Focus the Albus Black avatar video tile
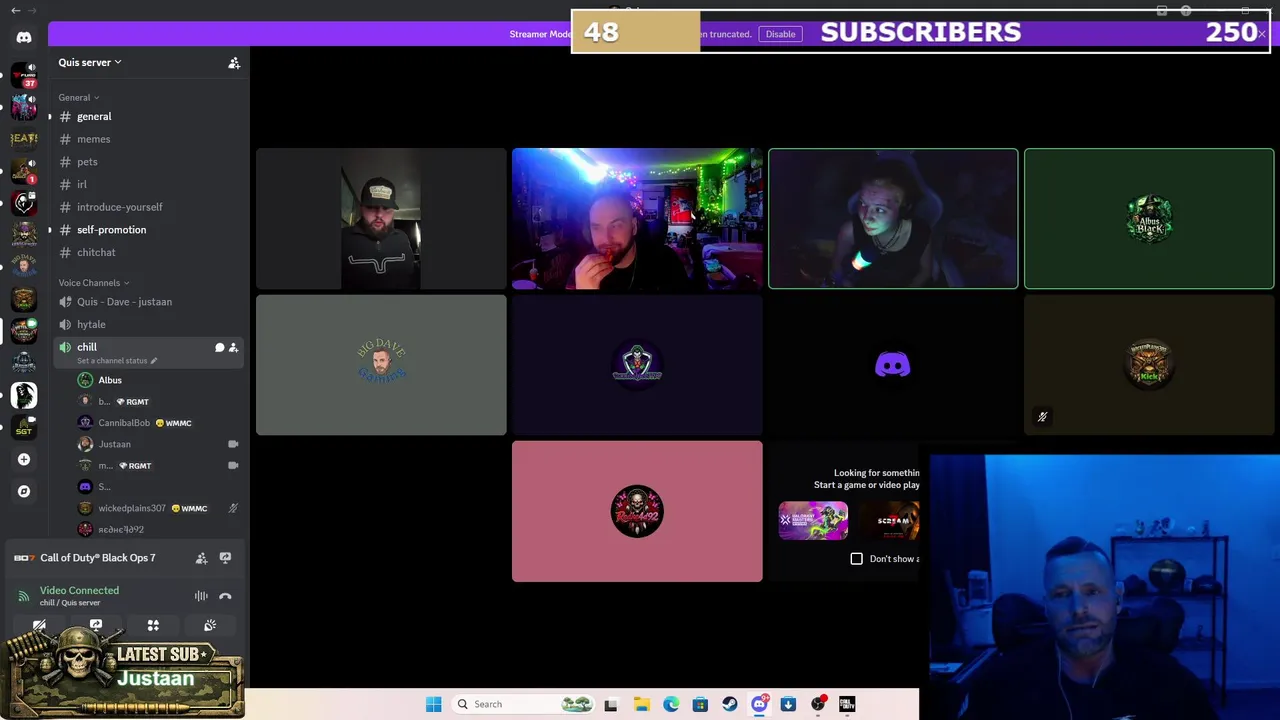The image size is (1280, 720). 1149,218
